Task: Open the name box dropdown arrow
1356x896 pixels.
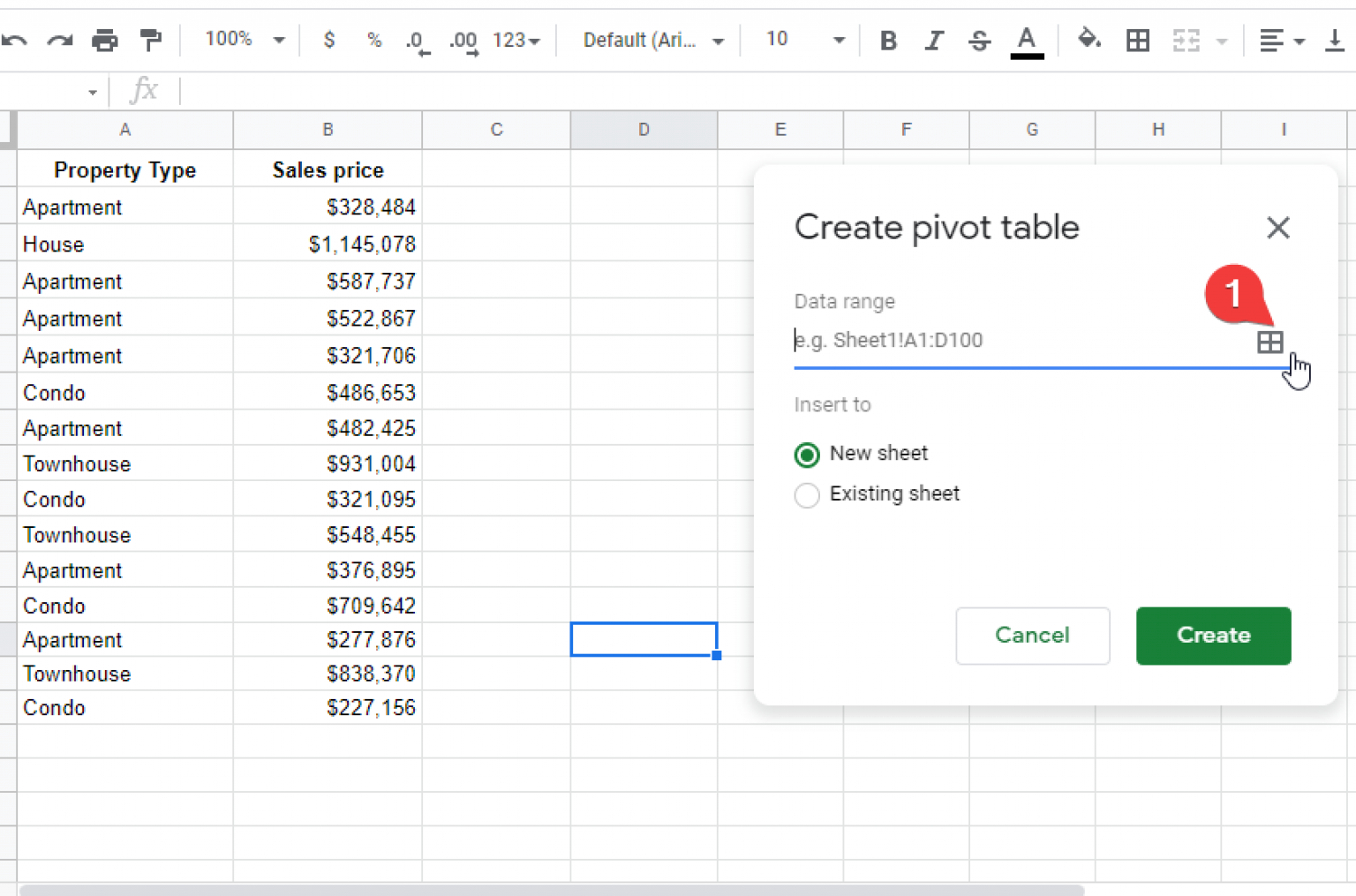Action: [x=93, y=92]
